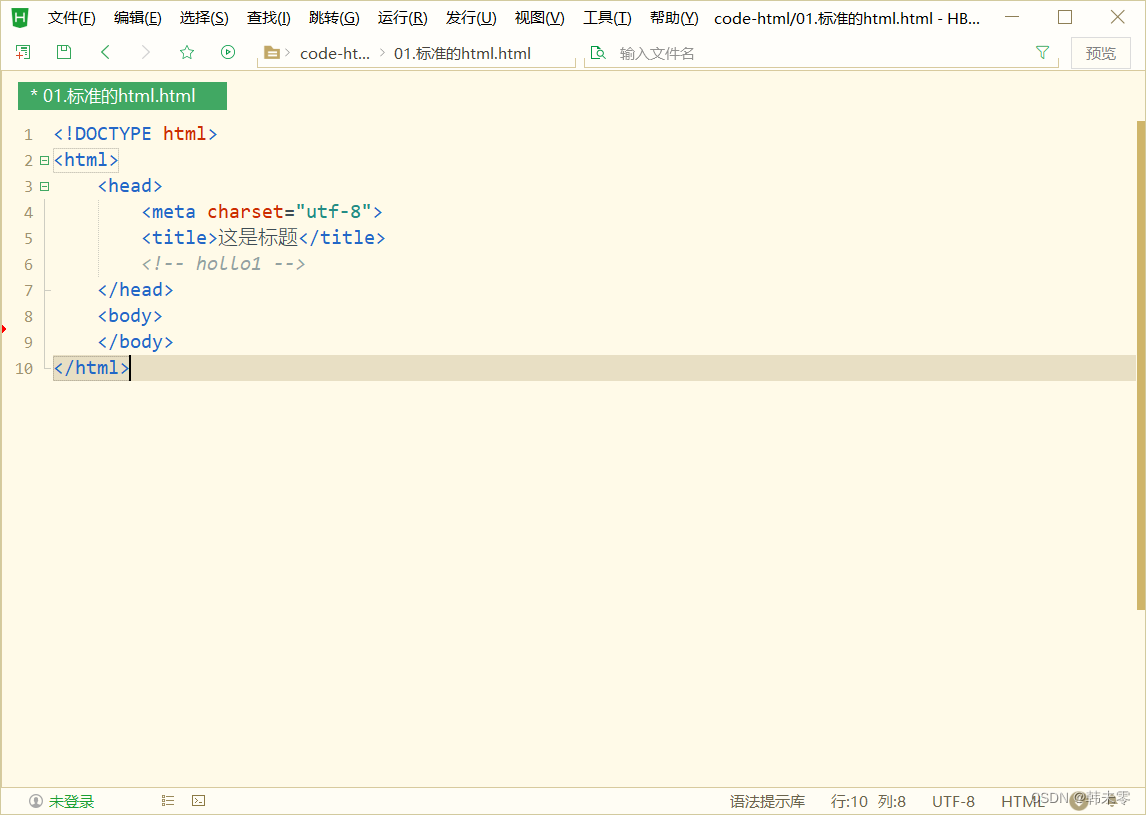Click the filter funnel icon
Image resolution: width=1146 pixels, height=815 pixels.
[x=1042, y=52]
